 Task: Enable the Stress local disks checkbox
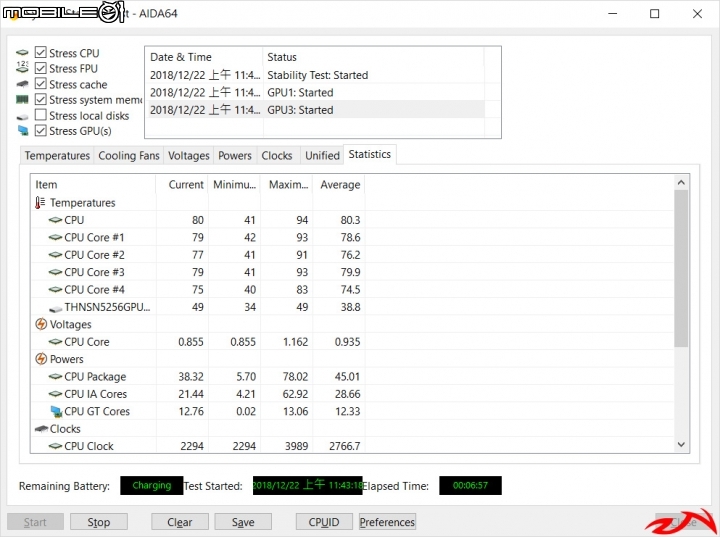41,115
